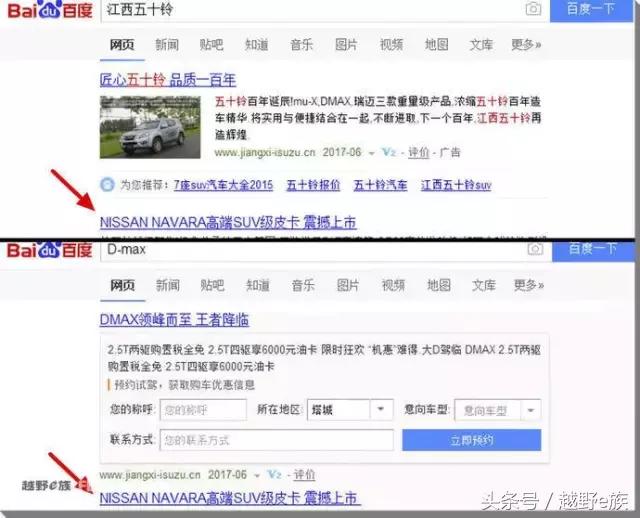Viewport: 640px width, 518px height.
Task: Switch to 新闻 tab in D-max search page
Action: tap(168, 285)
